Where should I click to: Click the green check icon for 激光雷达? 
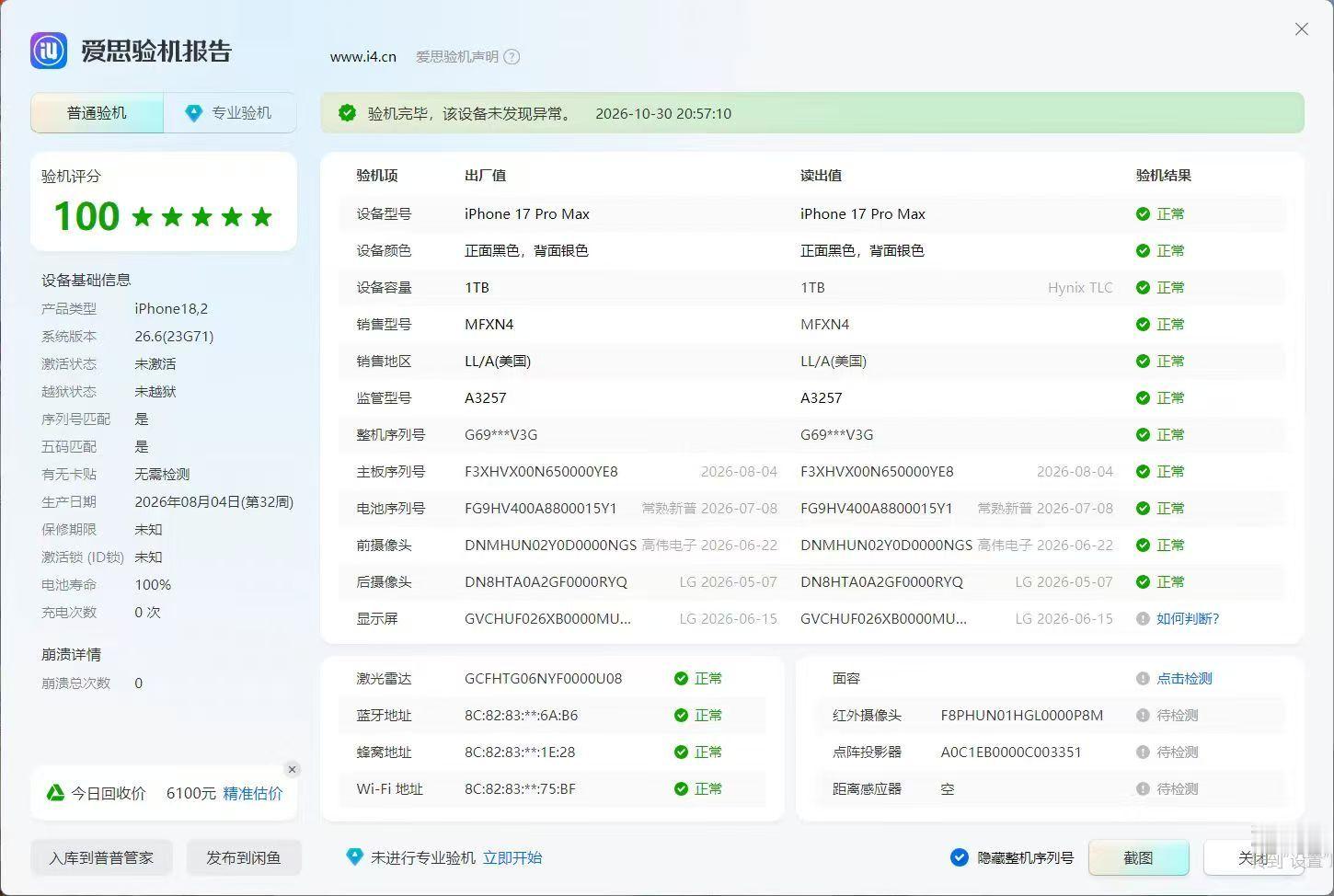tap(681, 679)
